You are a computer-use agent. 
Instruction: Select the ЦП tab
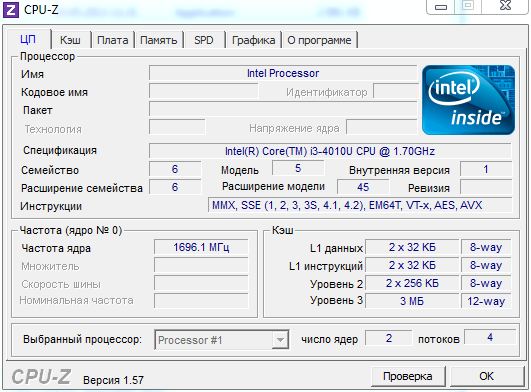(x=28, y=39)
